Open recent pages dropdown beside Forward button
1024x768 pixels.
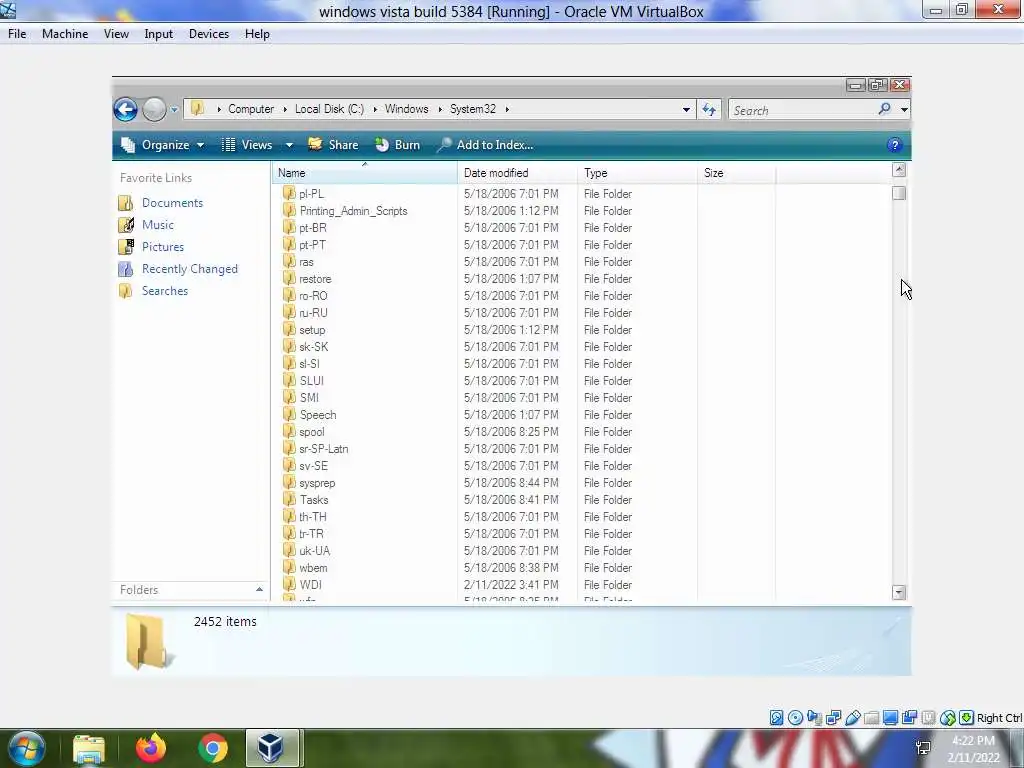(x=174, y=110)
